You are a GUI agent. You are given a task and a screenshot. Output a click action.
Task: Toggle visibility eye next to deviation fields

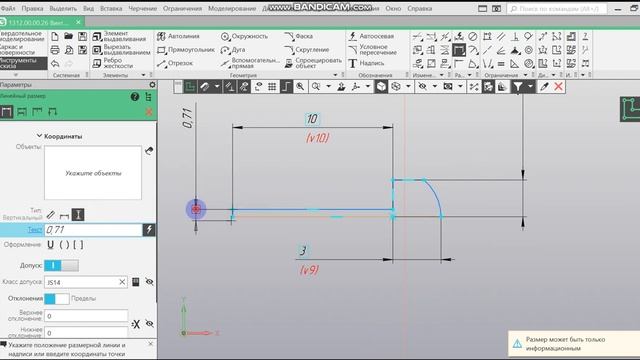[149, 324]
